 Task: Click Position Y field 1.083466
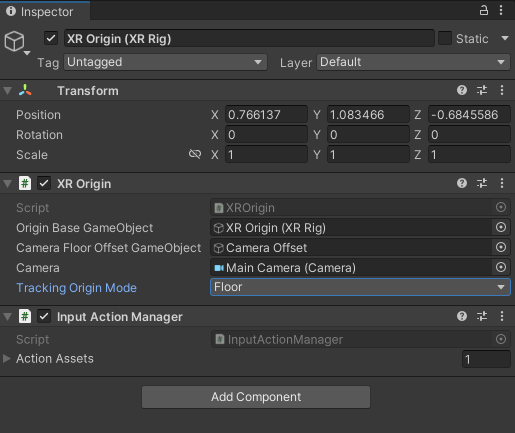pos(368,115)
